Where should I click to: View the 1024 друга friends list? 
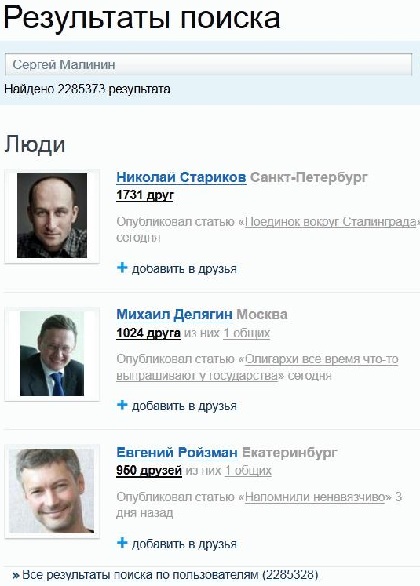click(148, 333)
